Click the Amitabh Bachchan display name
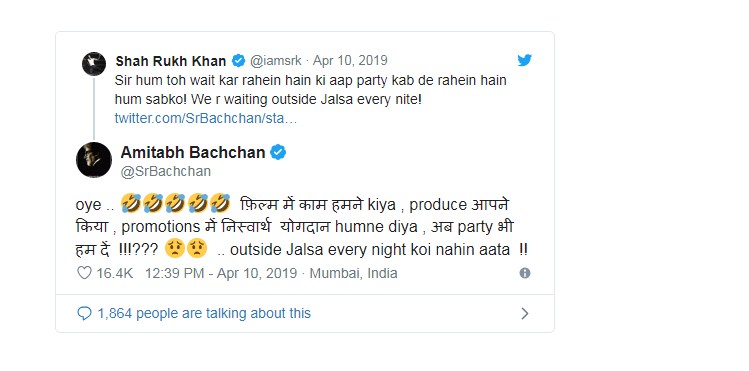The width and height of the screenshot is (749, 371). pos(193,152)
